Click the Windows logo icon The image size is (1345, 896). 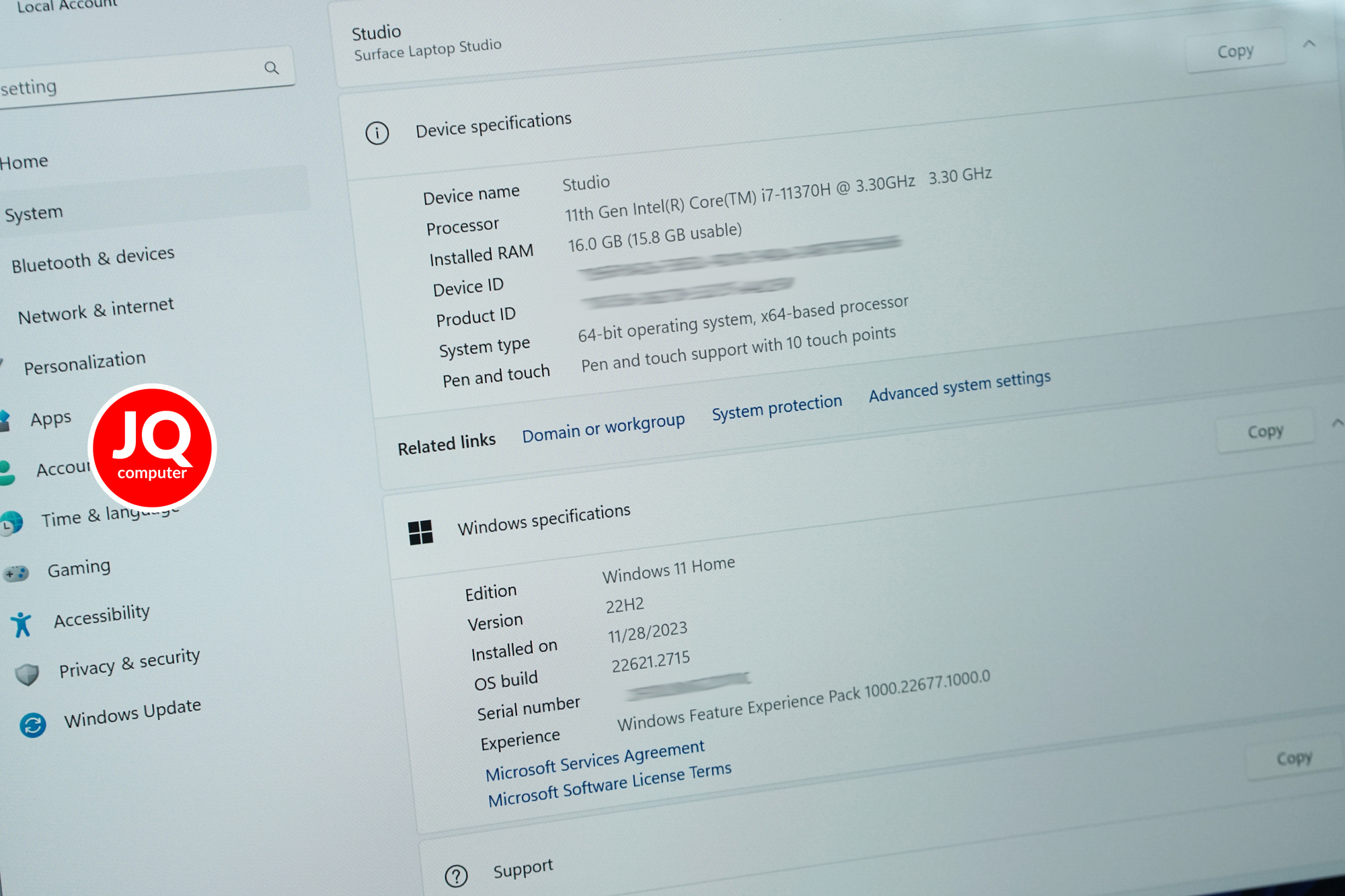(x=421, y=532)
